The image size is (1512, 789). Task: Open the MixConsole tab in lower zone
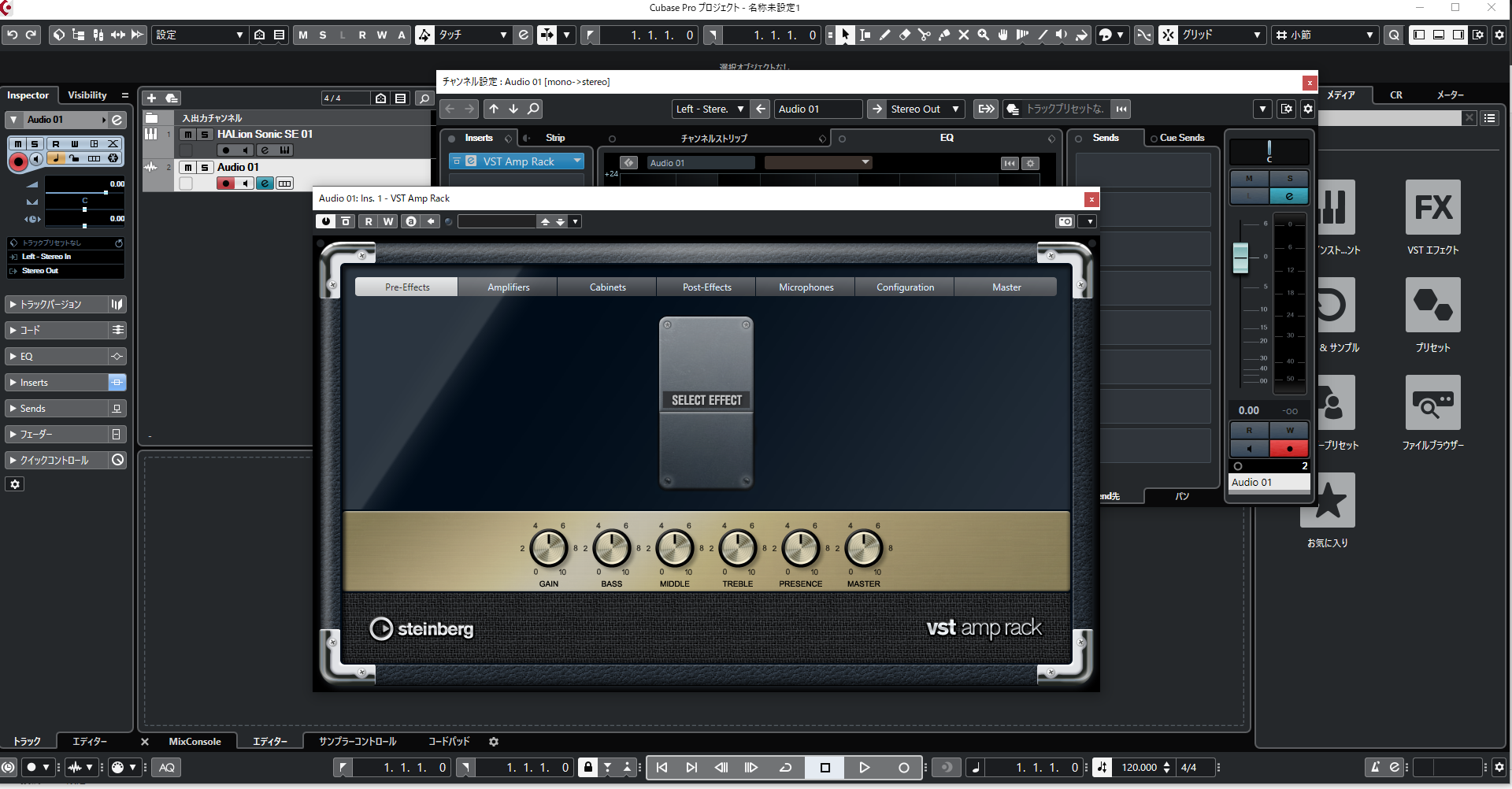[x=195, y=742]
